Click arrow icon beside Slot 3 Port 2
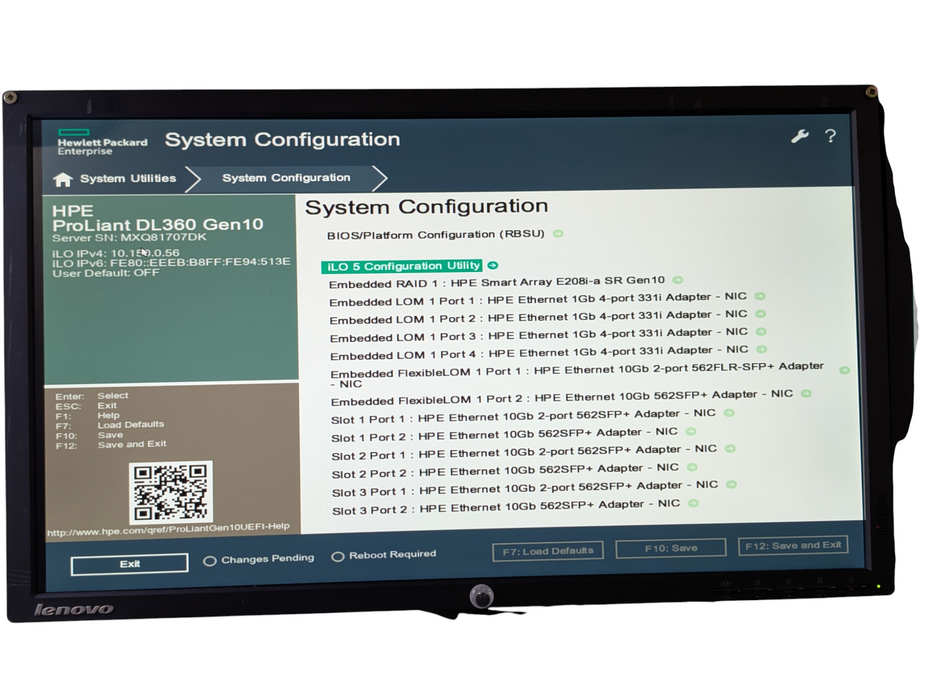Screen dimensions: 930x700 pos(693,504)
